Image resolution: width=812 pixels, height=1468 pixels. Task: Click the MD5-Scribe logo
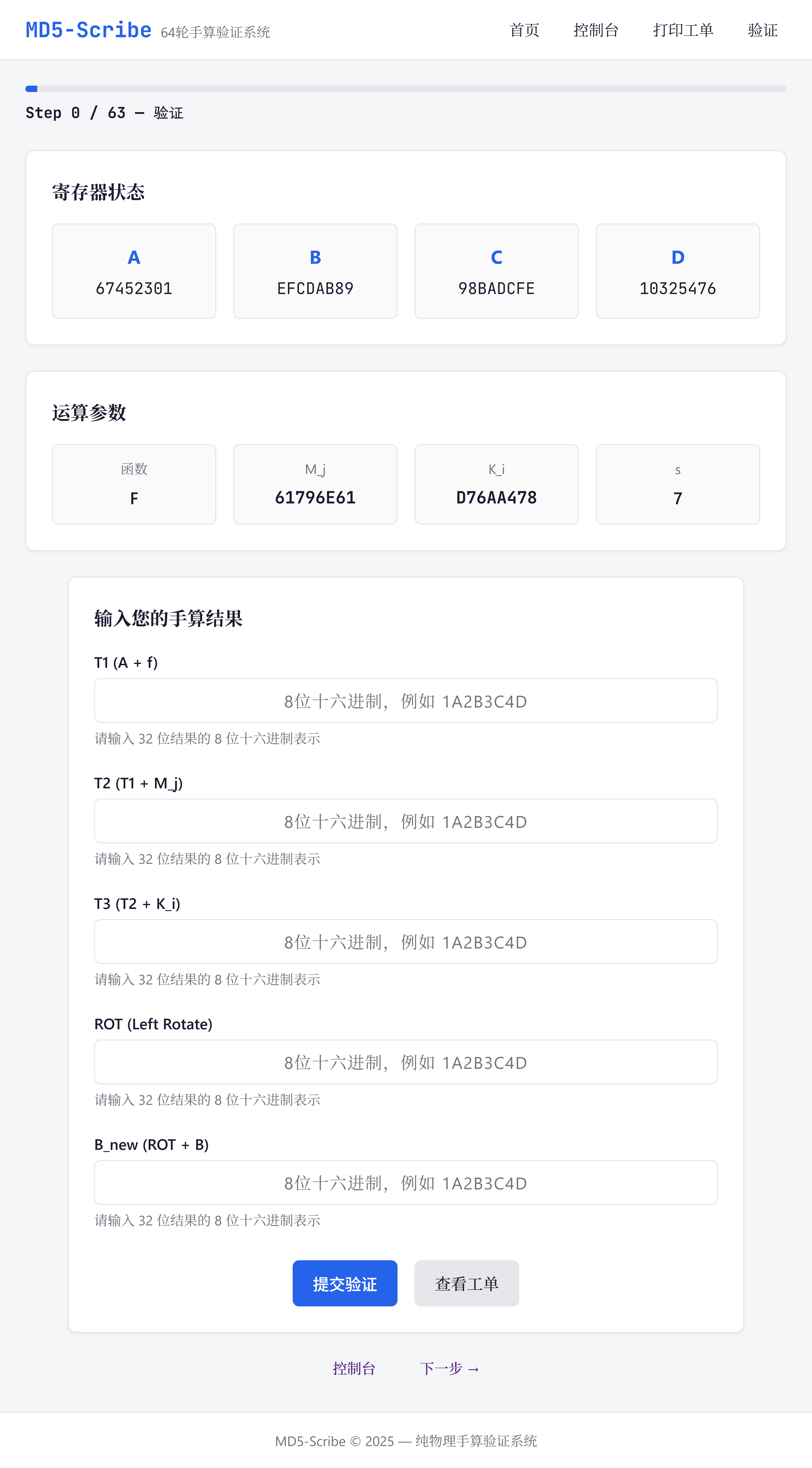click(x=88, y=30)
